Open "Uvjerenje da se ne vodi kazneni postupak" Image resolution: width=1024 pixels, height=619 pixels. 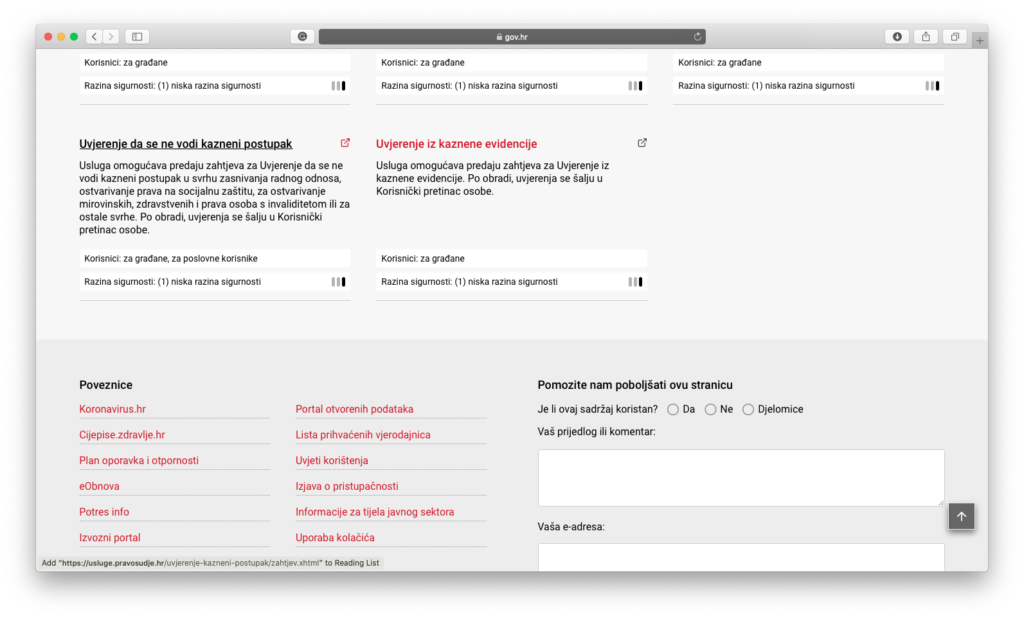point(185,144)
